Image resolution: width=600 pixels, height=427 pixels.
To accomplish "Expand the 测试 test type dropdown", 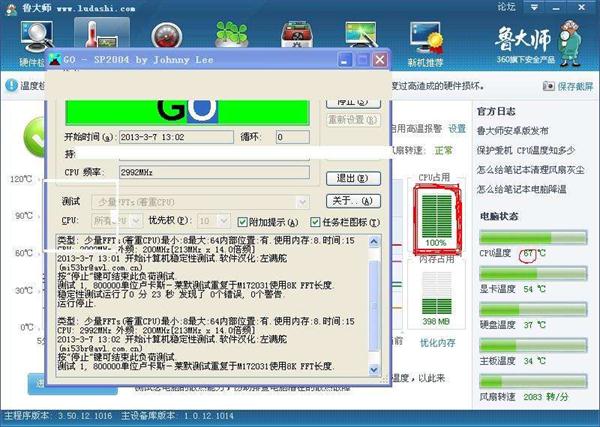I will click(302, 202).
